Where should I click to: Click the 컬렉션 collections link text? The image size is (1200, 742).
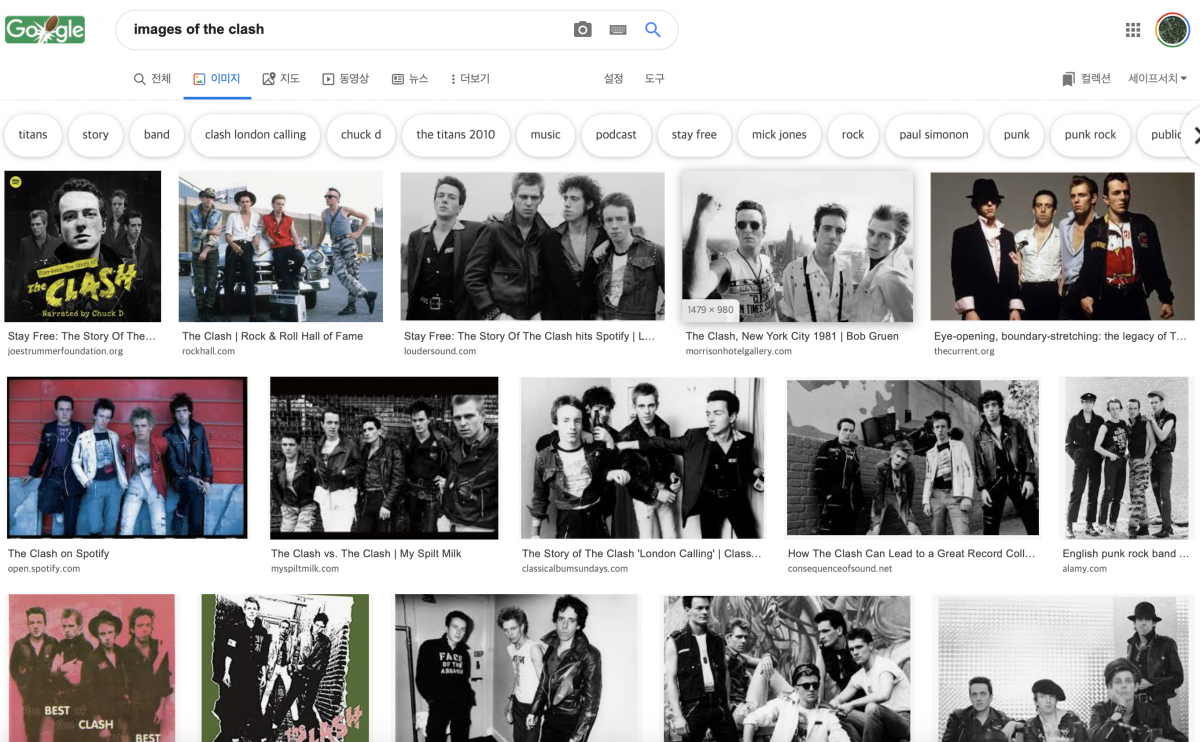pos(1095,79)
